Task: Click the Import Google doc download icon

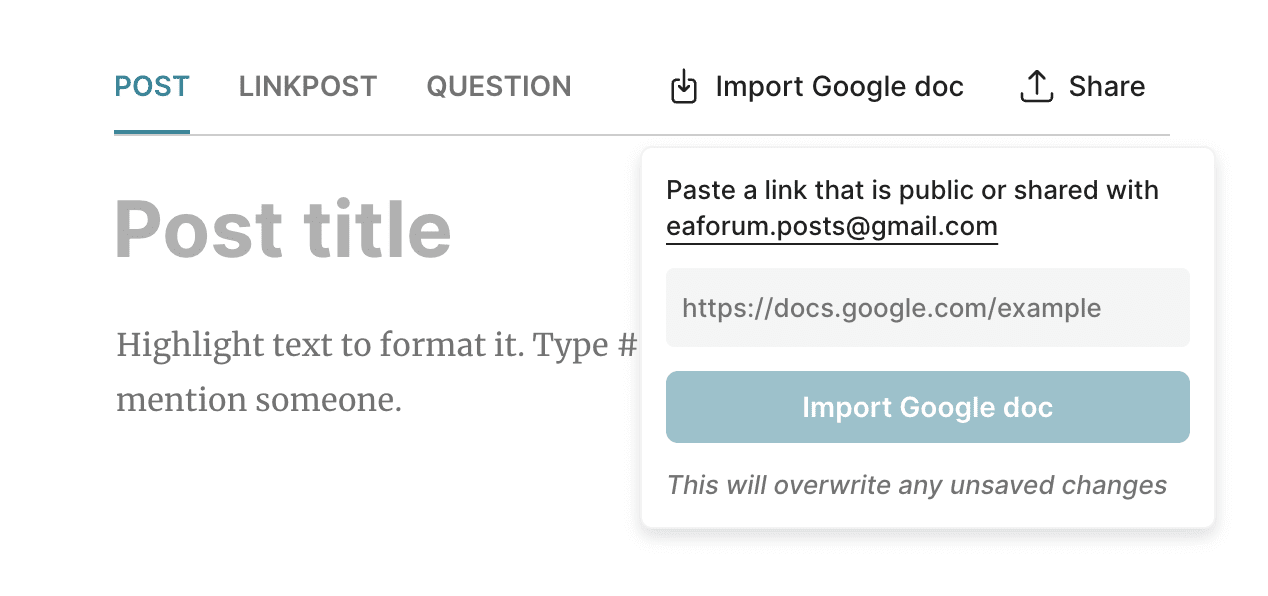Action: 683,87
